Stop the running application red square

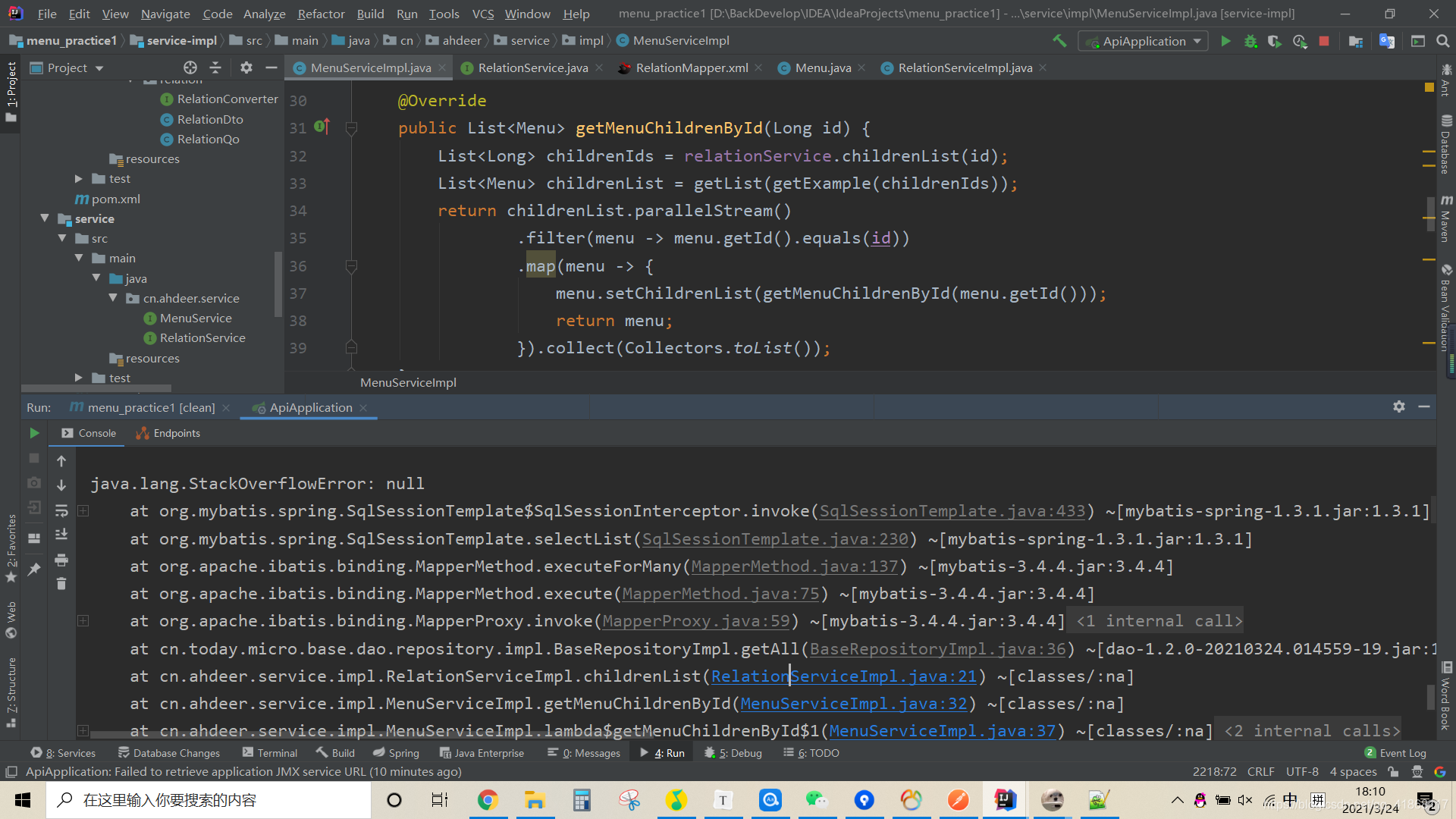pos(1324,41)
